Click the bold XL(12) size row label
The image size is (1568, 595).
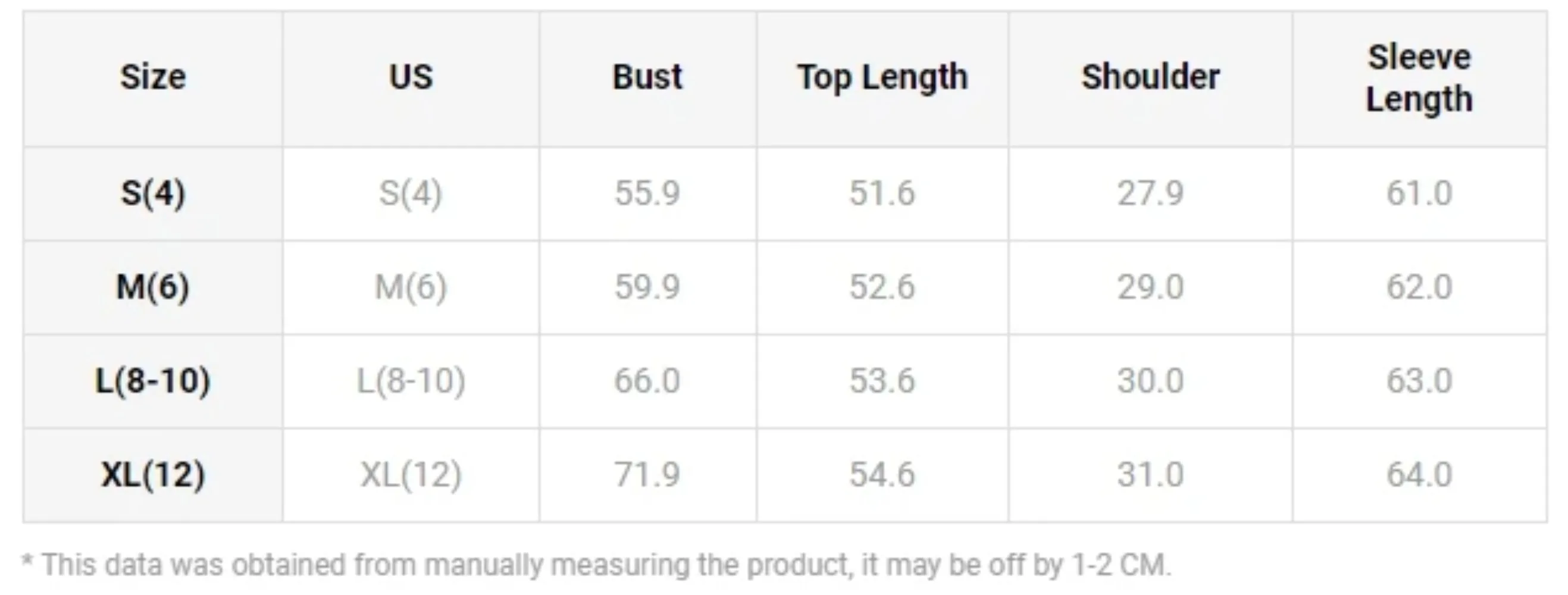pyautogui.click(x=153, y=475)
